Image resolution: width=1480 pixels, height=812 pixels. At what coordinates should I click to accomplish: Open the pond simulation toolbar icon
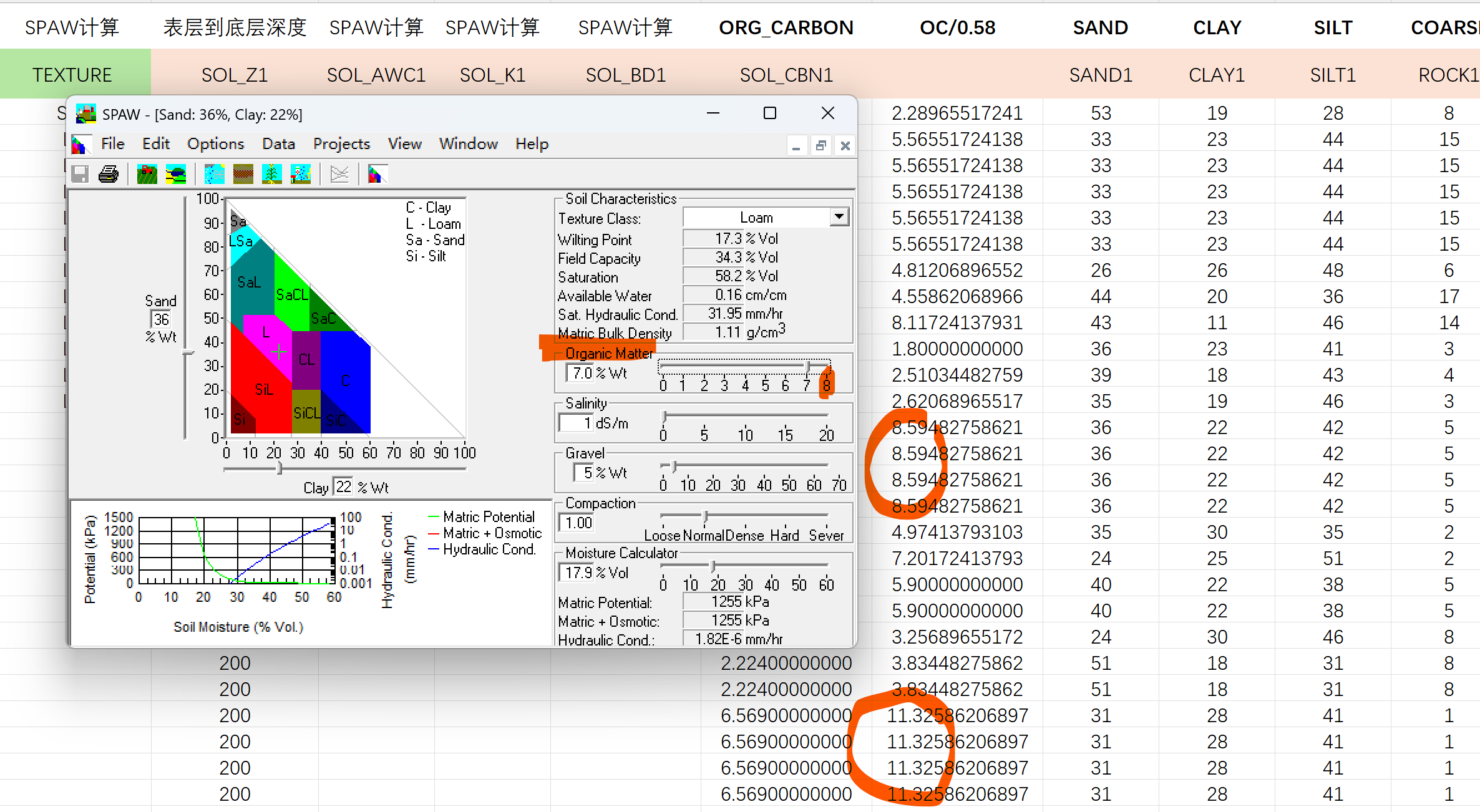pyautogui.click(x=176, y=174)
